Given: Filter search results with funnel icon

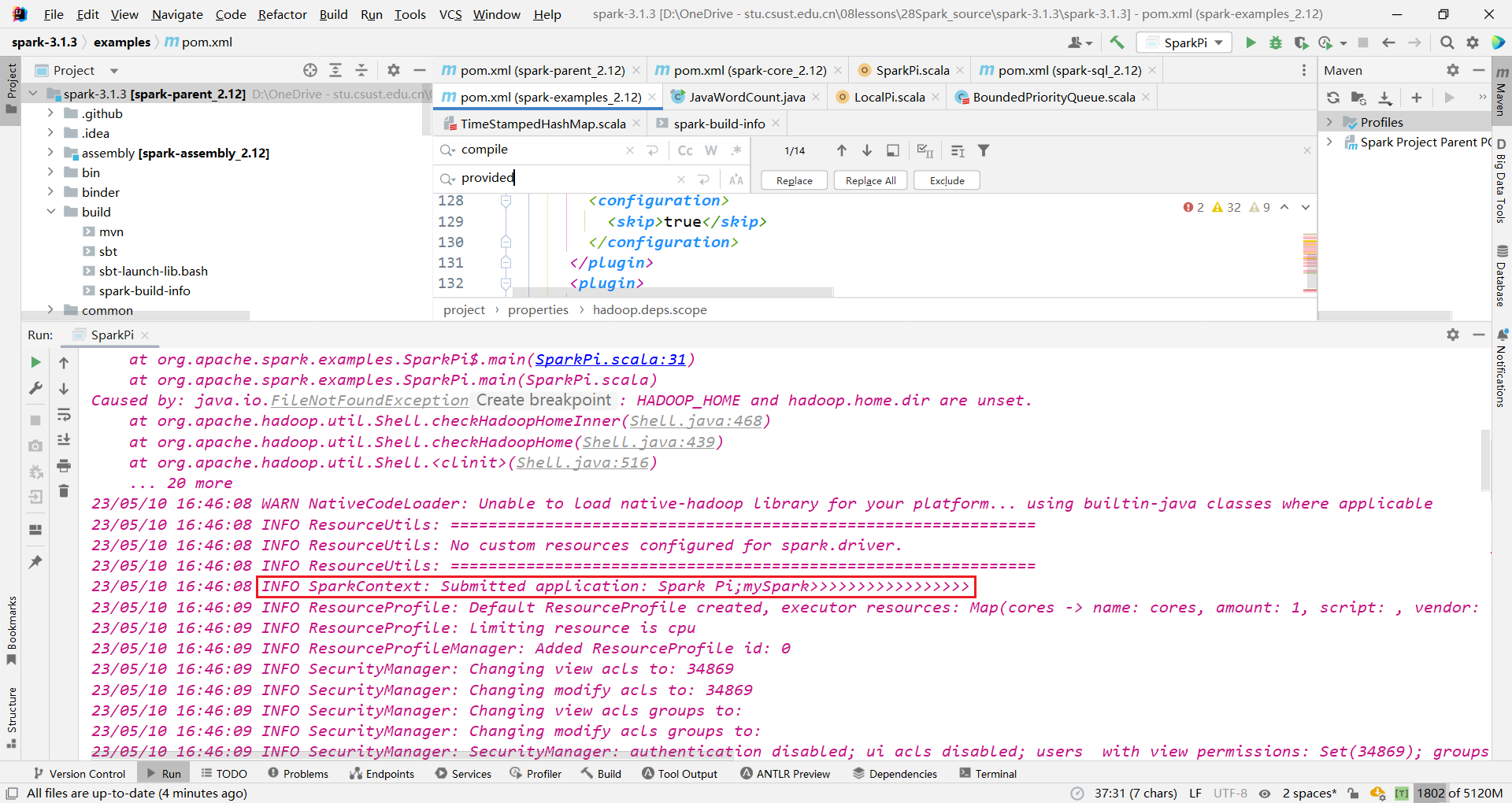Looking at the screenshot, I should [984, 150].
